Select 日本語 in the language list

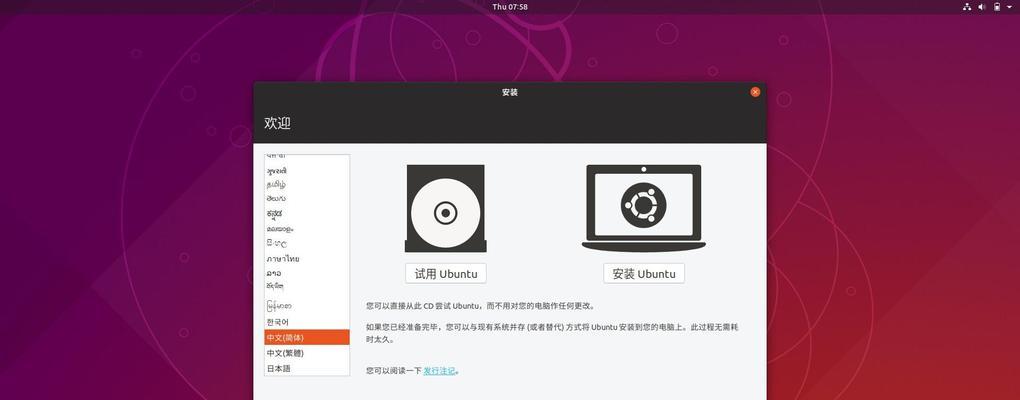click(307, 369)
